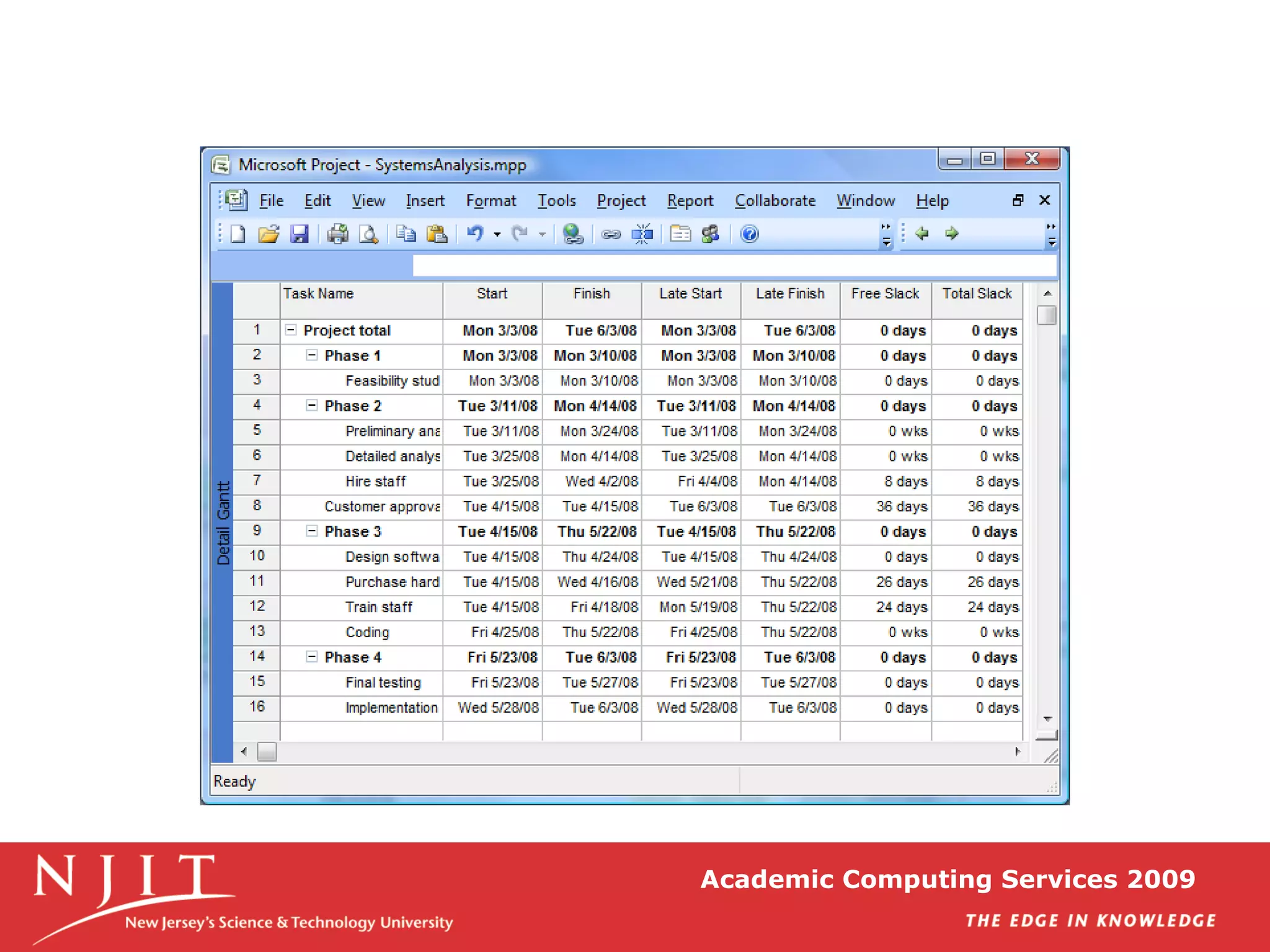Image resolution: width=1270 pixels, height=952 pixels.
Task: Select the Hire staff task name cell
Action: pyautogui.click(x=362, y=481)
